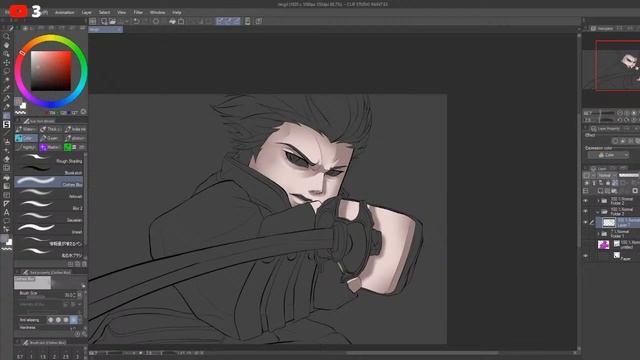The height and width of the screenshot is (360, 640).
Task: Open the Filter menu
Action: 138,12
